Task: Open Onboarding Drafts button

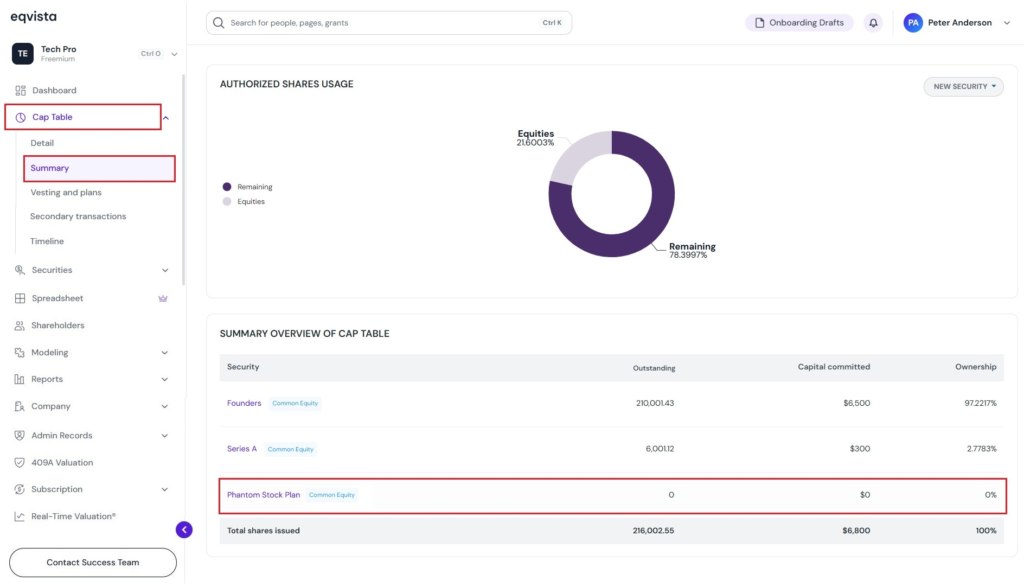Action: point(799,23)
